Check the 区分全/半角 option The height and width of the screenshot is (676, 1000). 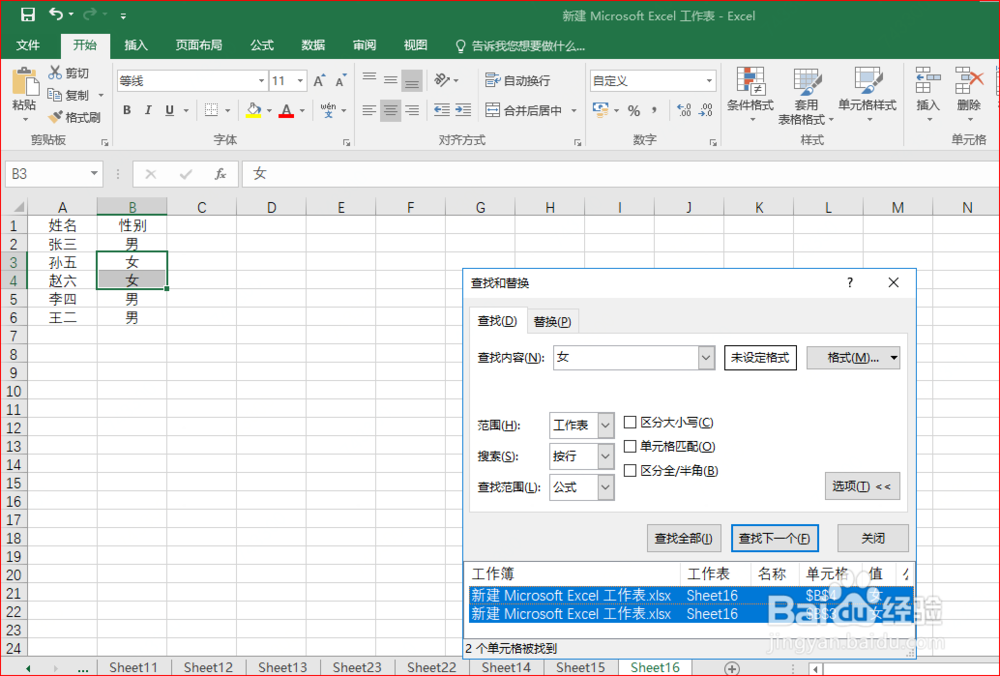click(628, 470)
